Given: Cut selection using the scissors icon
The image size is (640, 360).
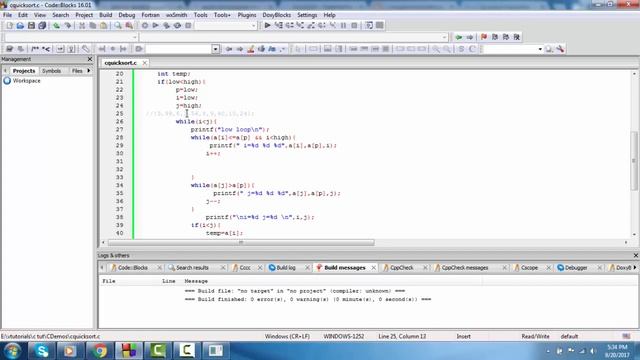Looking at the screenshot, I should pyautogui.click(x=82, y=26).
